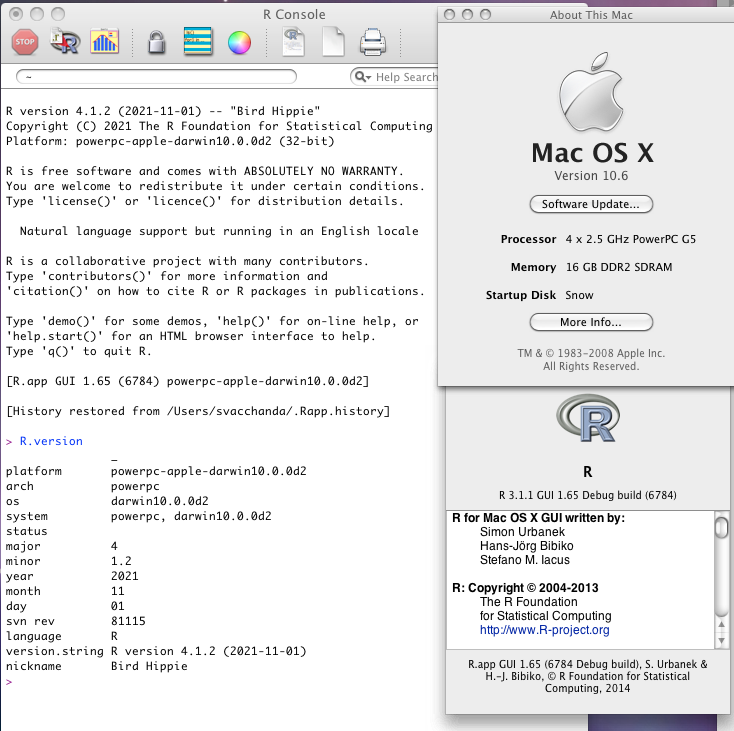Click the Startup Disk value Snow
This screenshot has height=731, width=734.
coord(579,295)
